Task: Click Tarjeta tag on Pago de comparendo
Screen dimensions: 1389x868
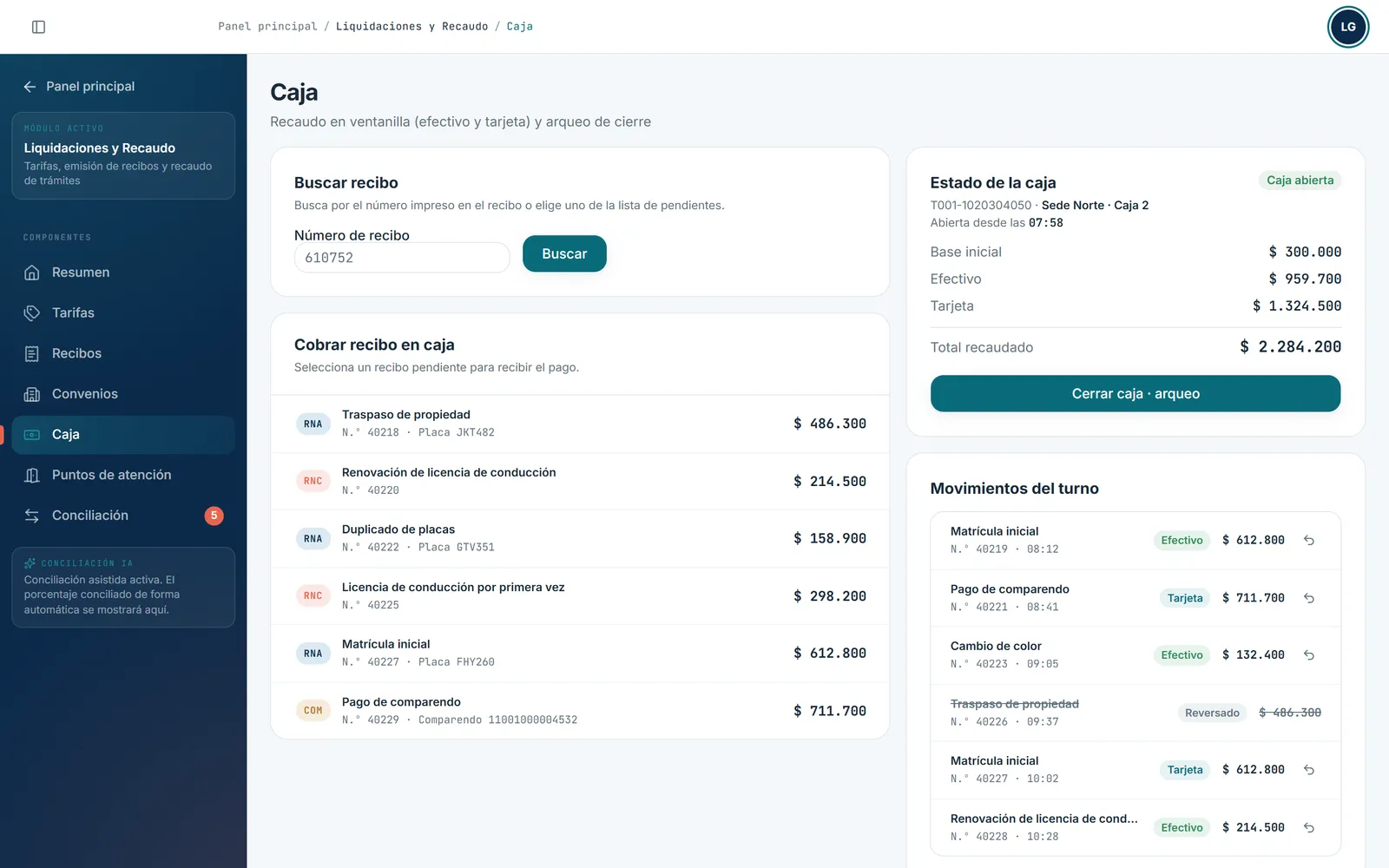Action: (1185, 598)
